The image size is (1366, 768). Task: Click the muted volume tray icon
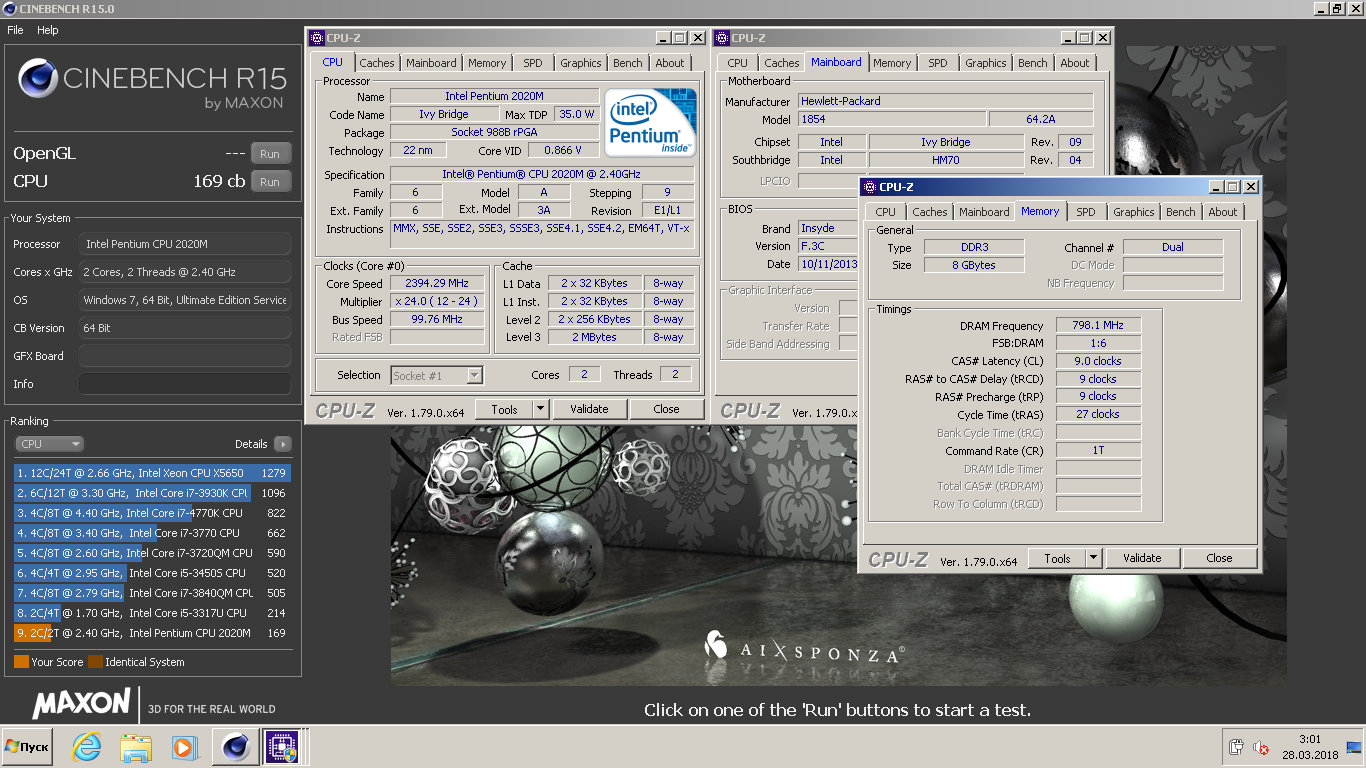coord(1261,747)
